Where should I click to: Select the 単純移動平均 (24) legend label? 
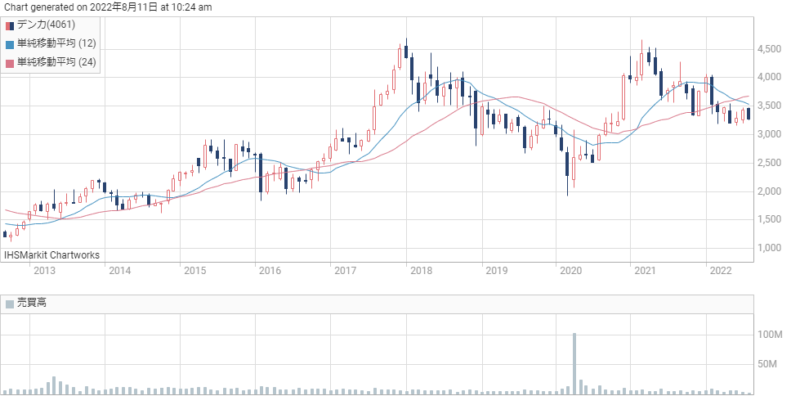pos(56,62)
